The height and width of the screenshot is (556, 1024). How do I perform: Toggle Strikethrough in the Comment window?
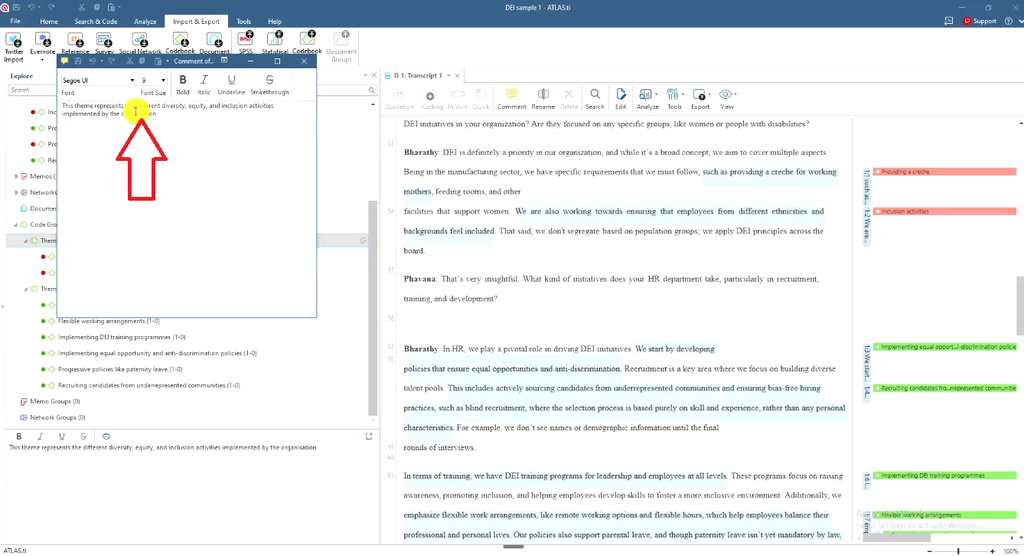click(x=269, y=84)
